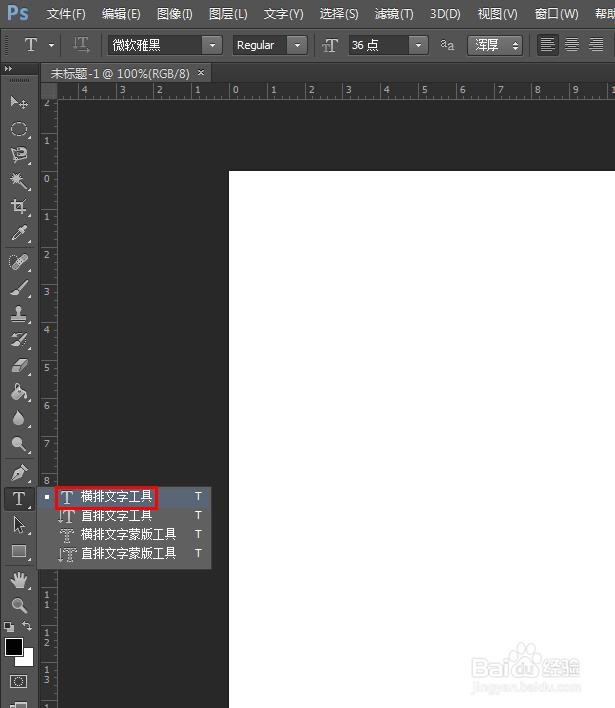Select the Paint Bucket tool
This screenshot has height=708, width=615.
click(19, 392)
